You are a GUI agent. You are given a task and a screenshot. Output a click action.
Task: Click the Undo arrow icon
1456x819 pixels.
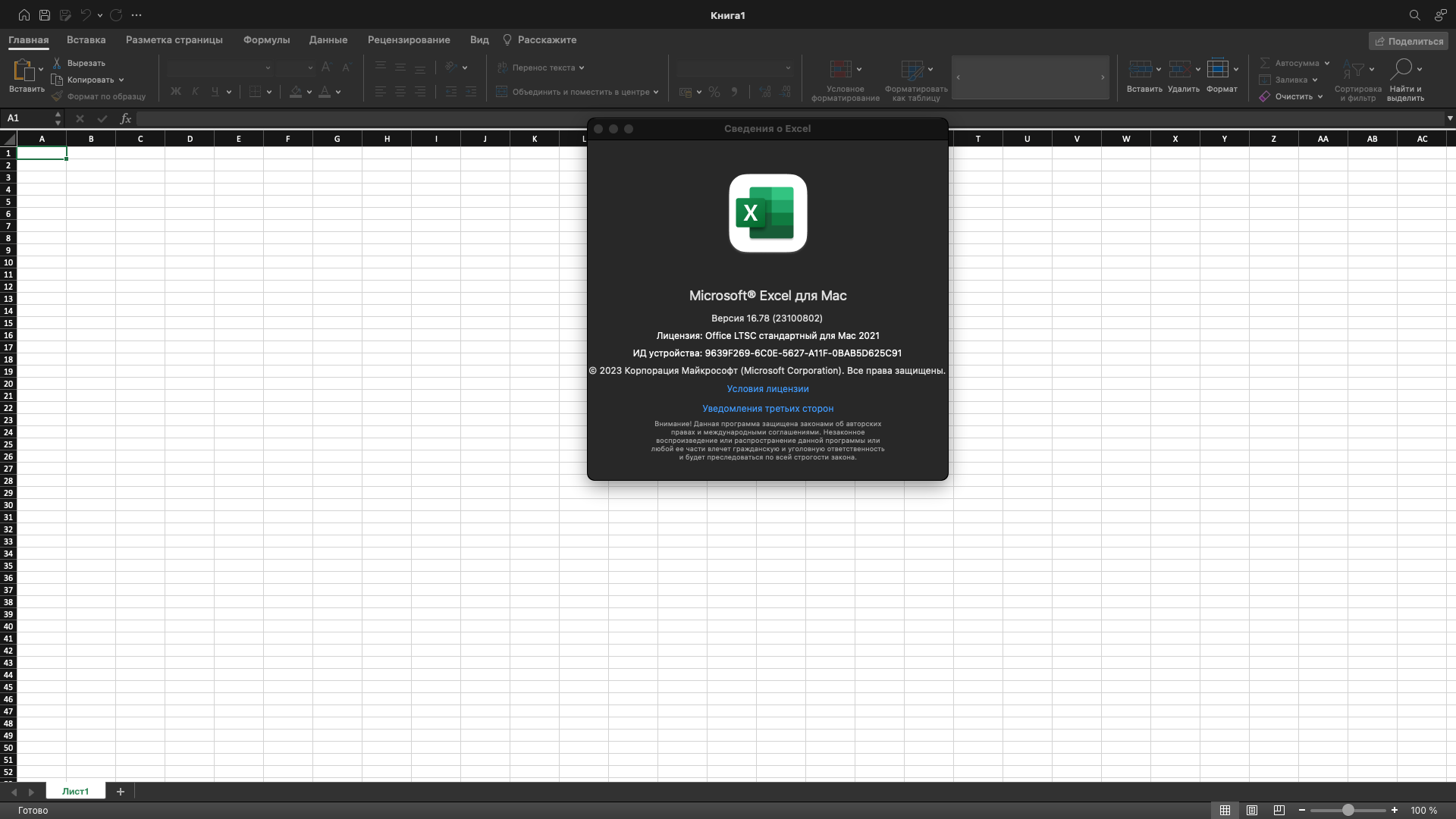coord(86,15)
